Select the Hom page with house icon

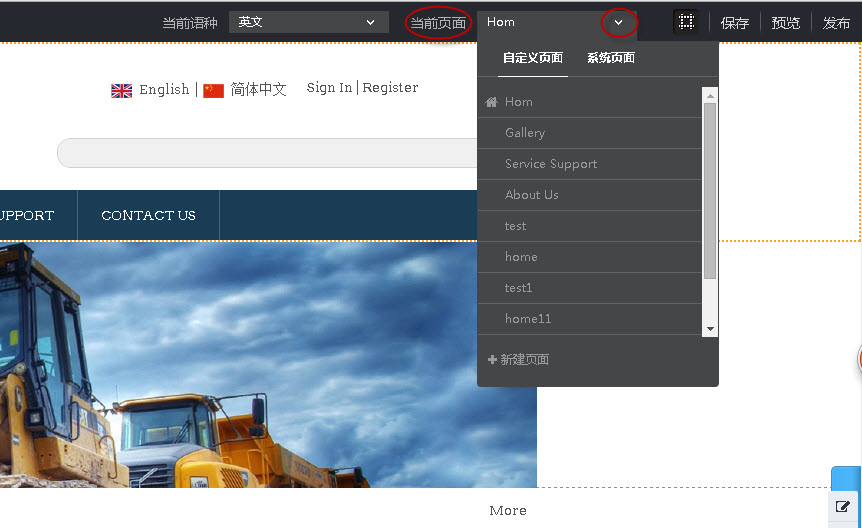518,102
